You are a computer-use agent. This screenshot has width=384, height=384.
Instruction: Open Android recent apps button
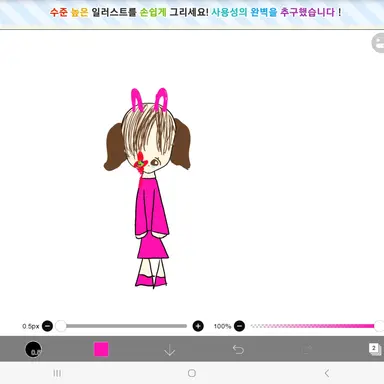tap(57, 373)
